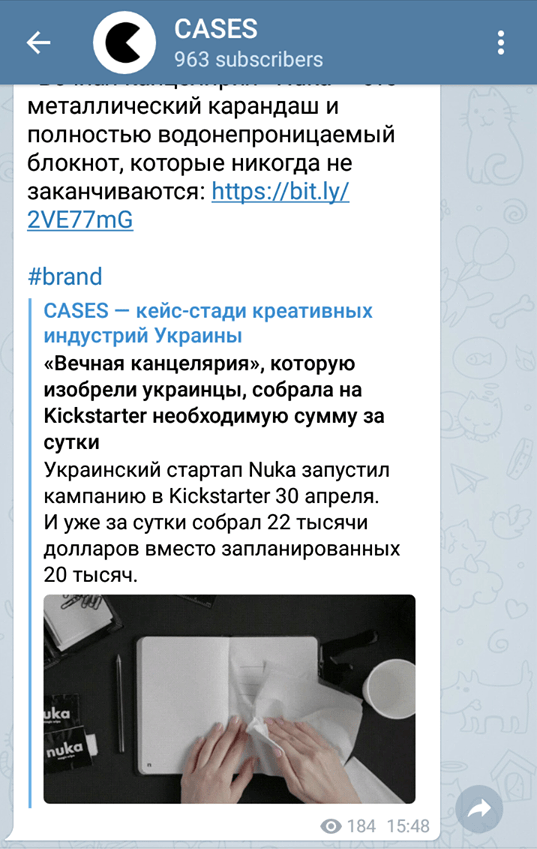Tap the round forward share arrow

point(479,809)
